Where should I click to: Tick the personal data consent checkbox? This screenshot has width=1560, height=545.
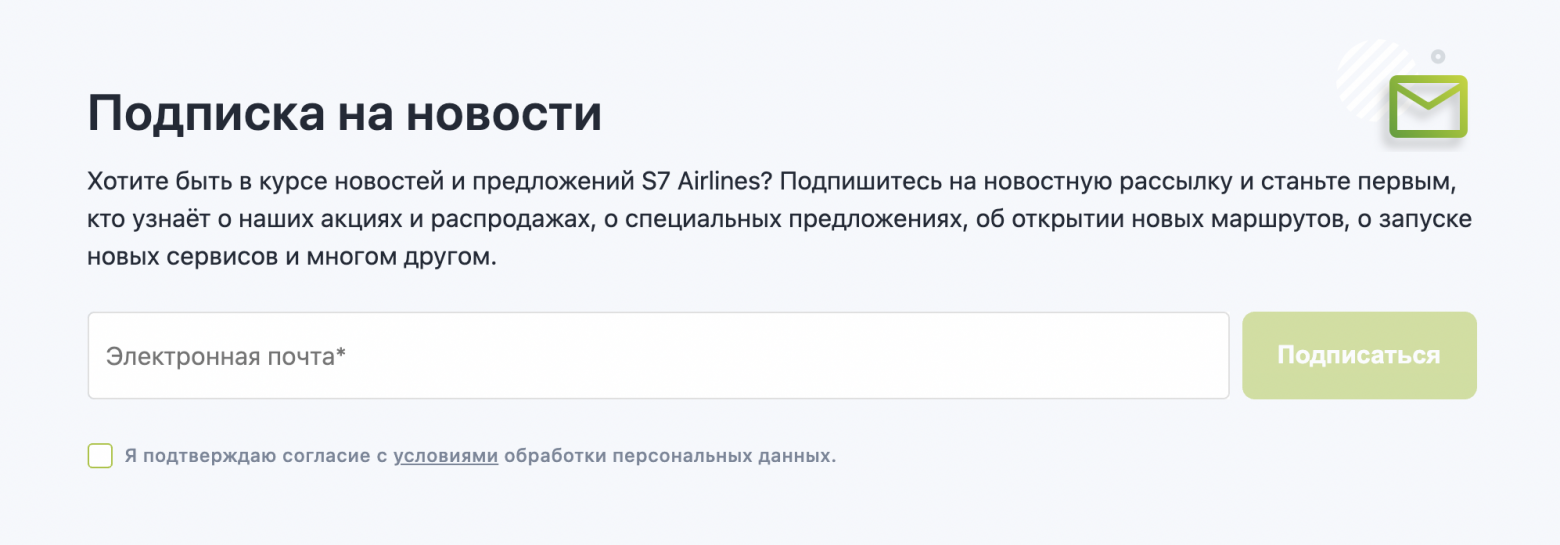coord(100,456)
